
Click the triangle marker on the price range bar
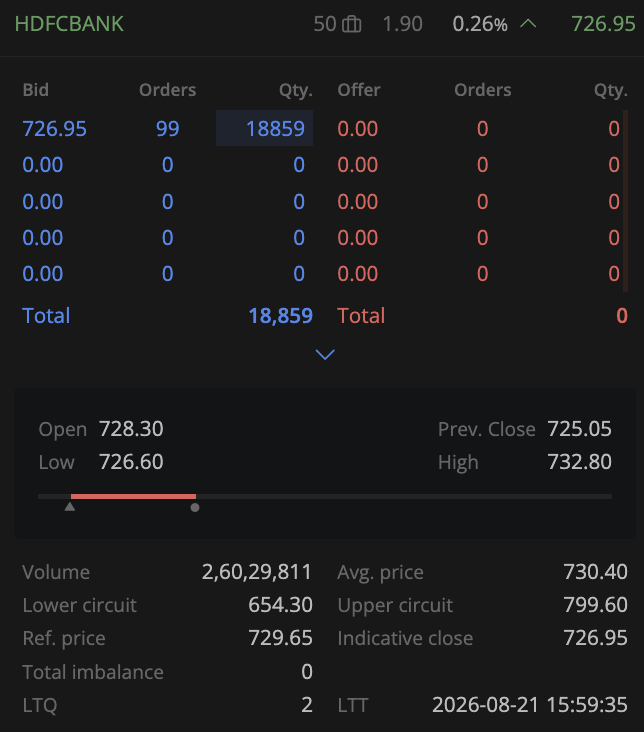pos(70,507)
